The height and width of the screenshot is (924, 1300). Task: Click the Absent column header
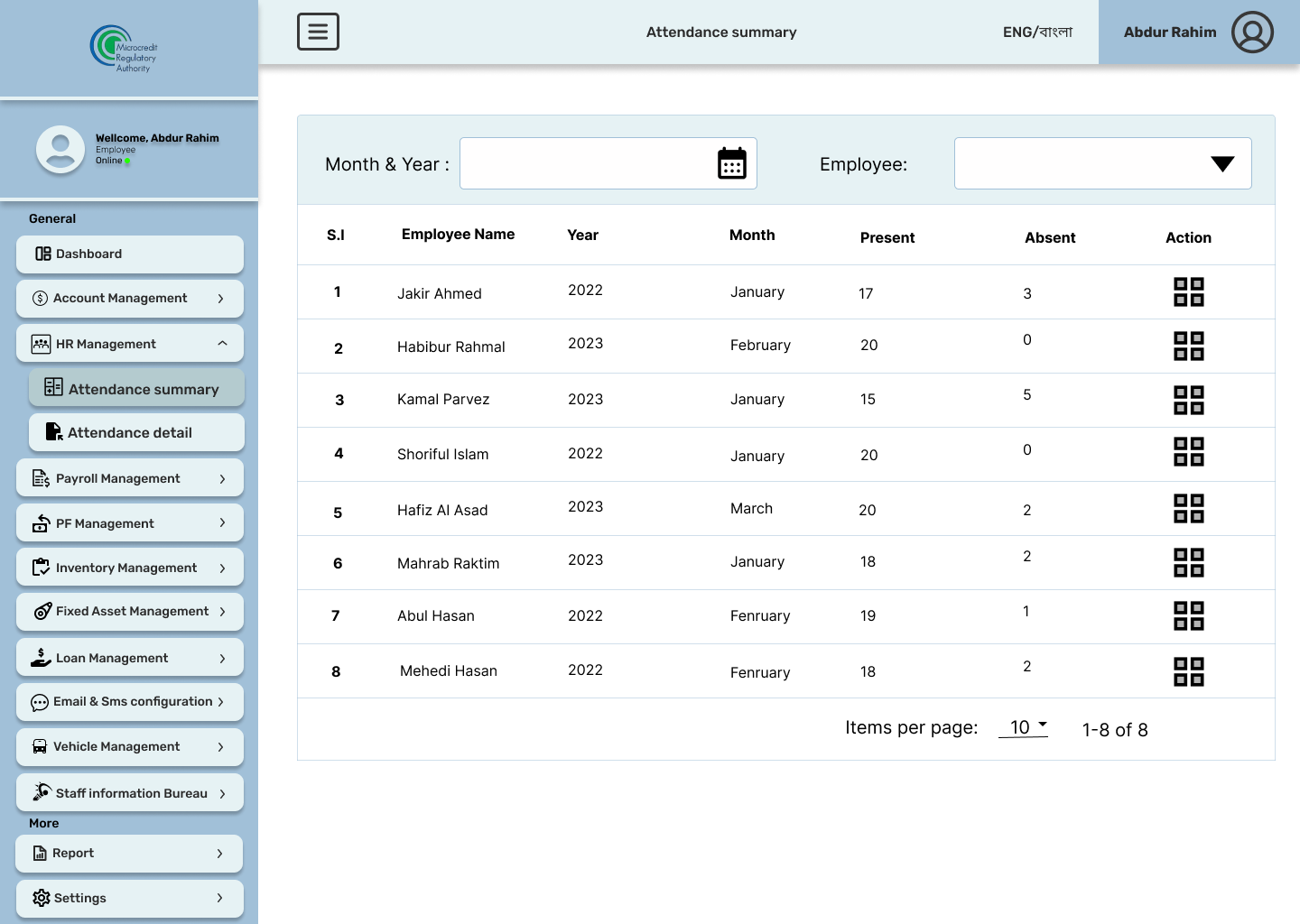(1050, 237)
